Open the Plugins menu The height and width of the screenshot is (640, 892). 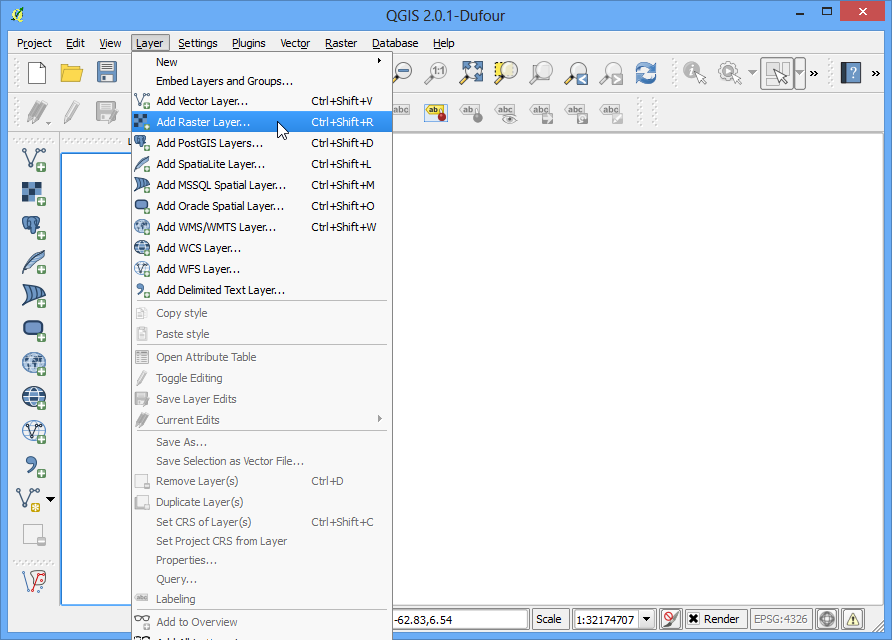click(x=249, y=43)
